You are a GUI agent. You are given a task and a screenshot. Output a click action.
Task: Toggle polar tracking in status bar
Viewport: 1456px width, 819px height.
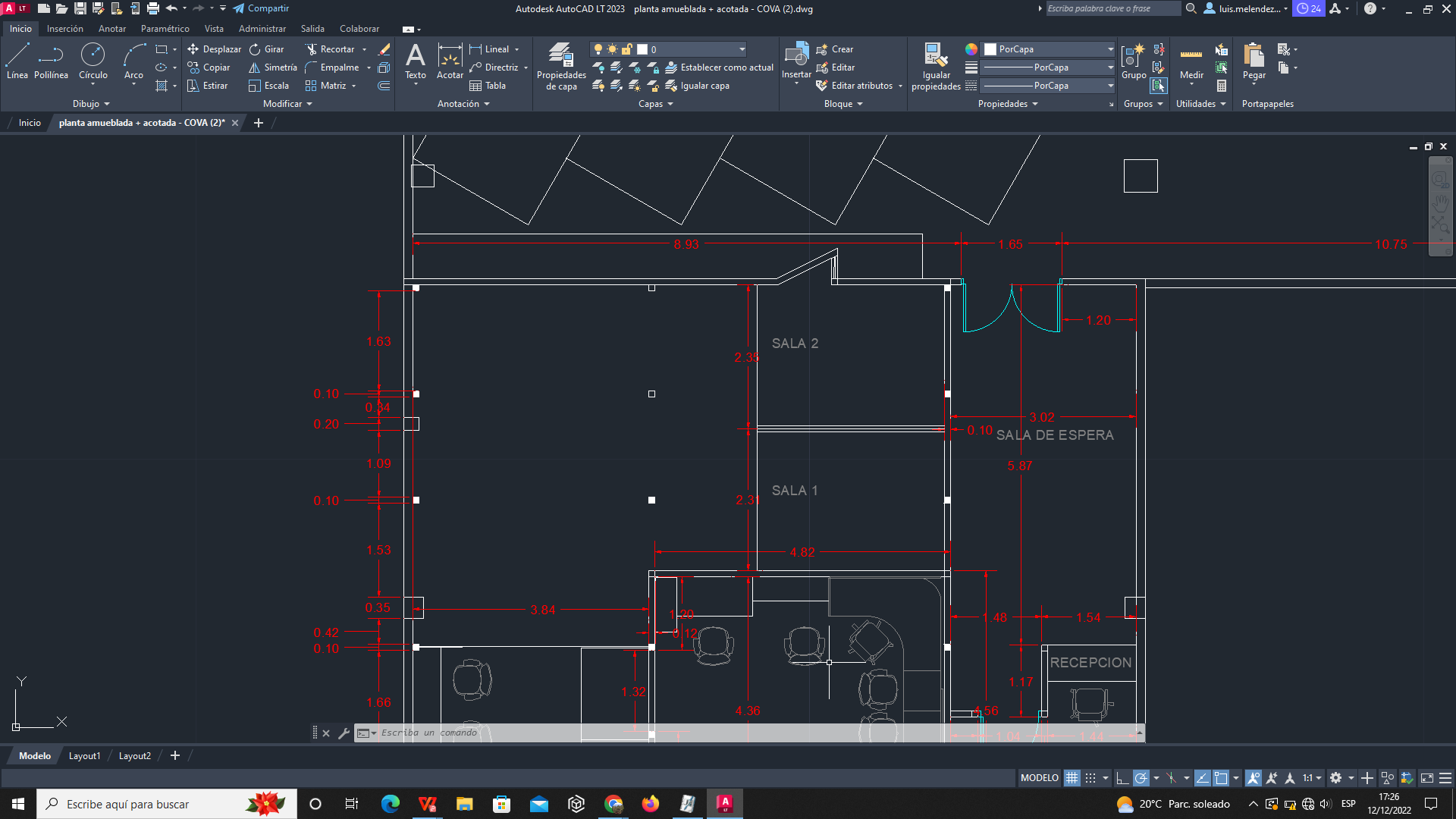[1141, 778]
